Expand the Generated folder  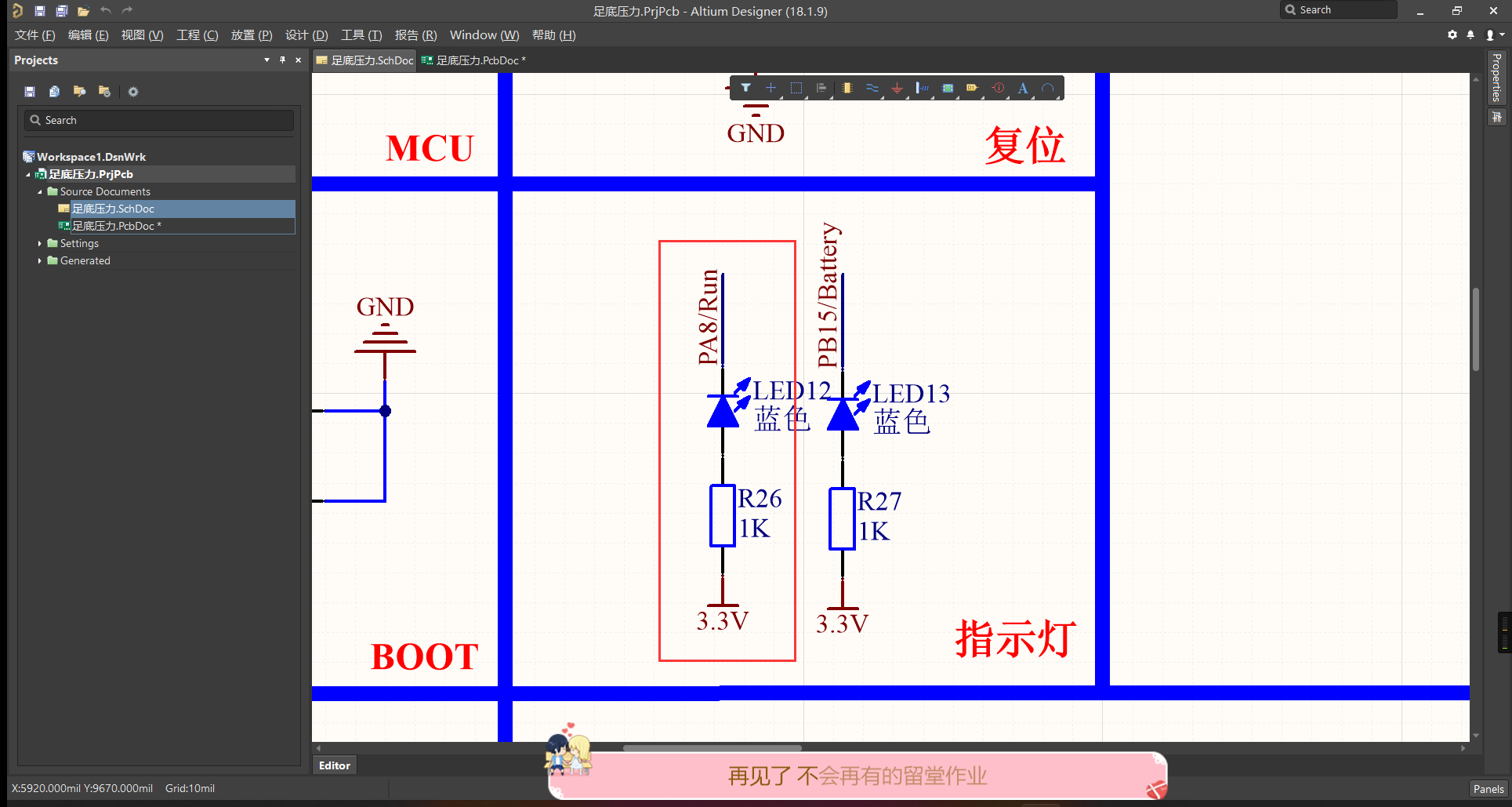(40, 260)
